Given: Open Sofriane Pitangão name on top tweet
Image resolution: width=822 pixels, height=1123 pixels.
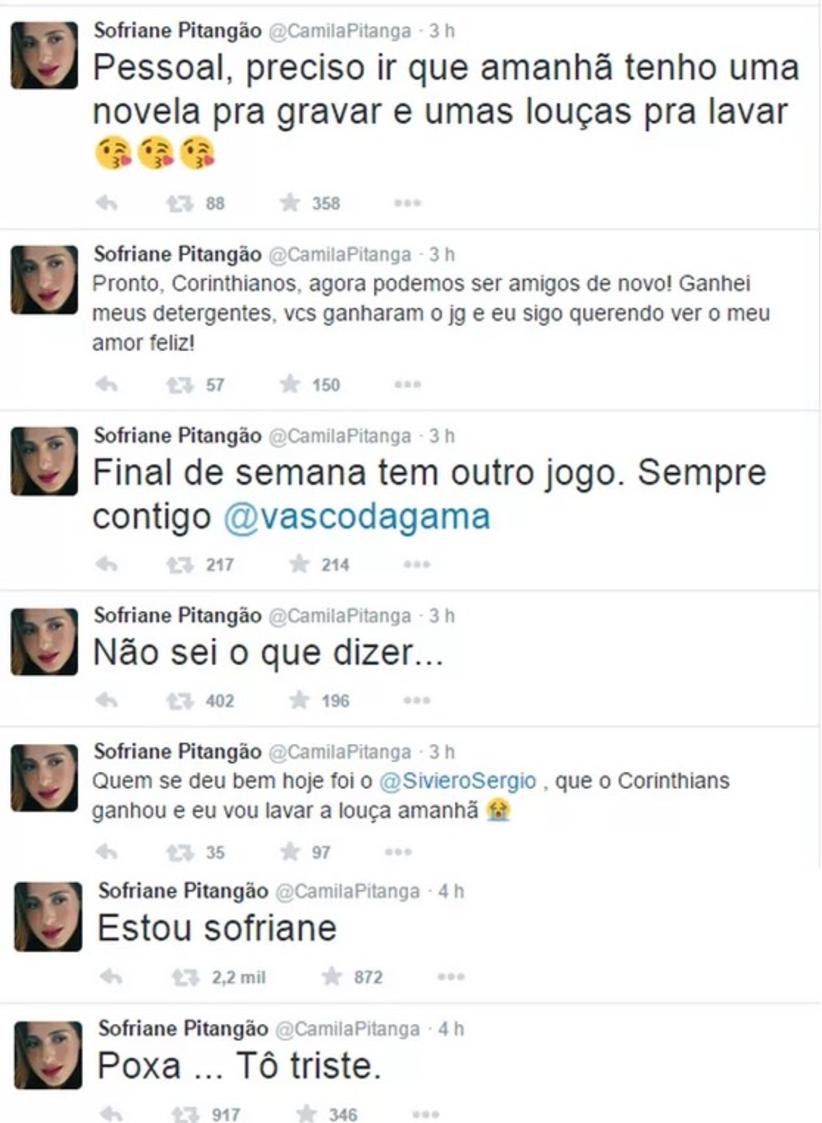Looking at the screenshot, I should pyautogui.click(x=178, y=30).
